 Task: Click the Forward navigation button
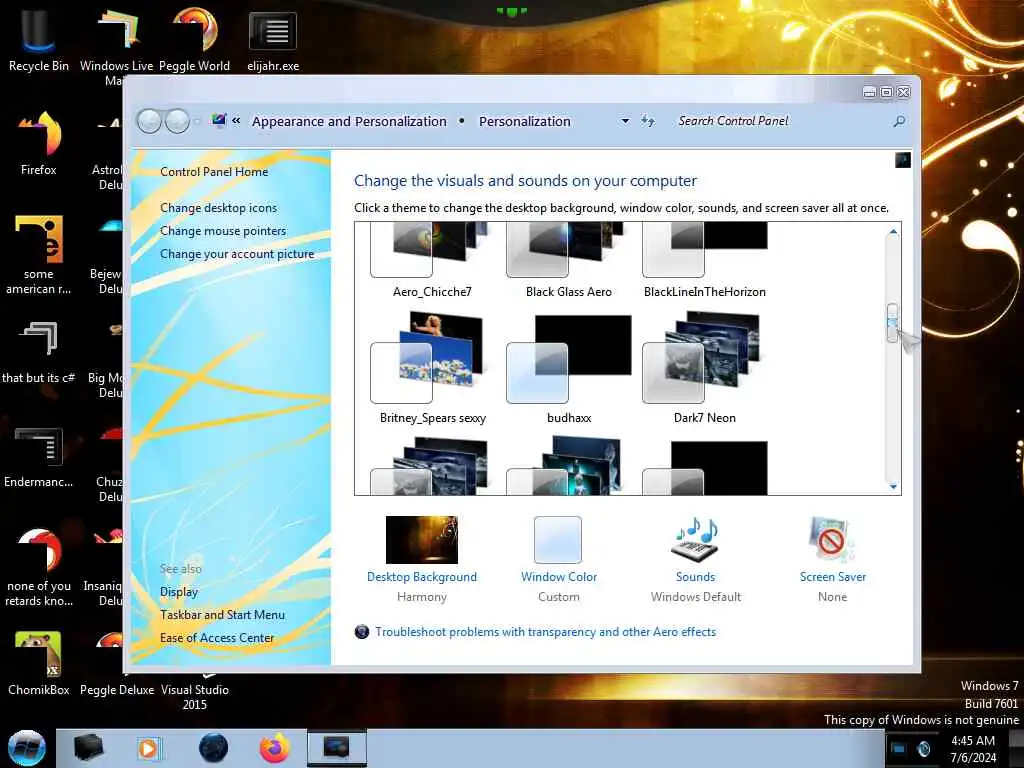click(177, 121)
